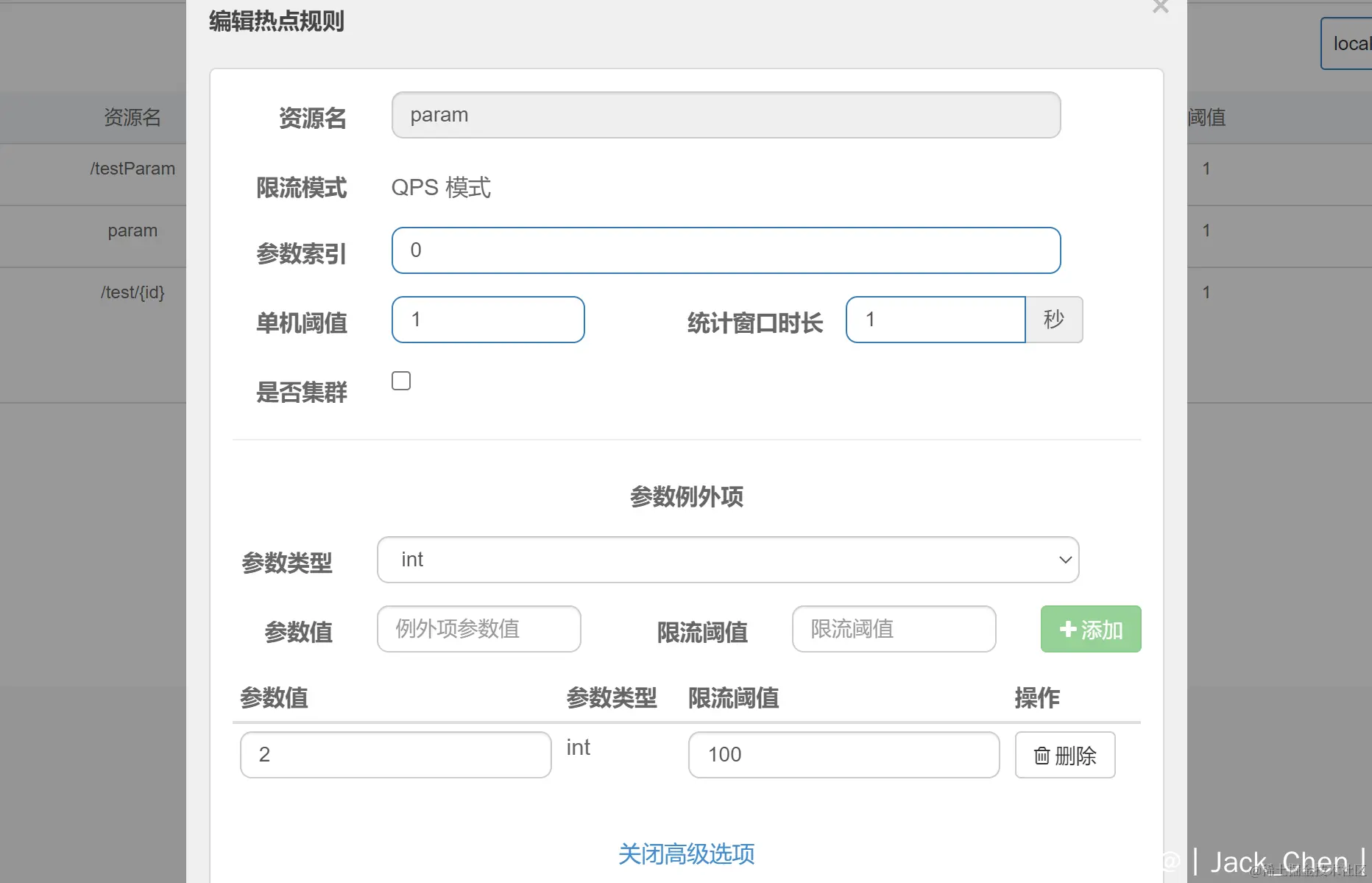This screenshot has height=883, width=1372.
Task: Click the 限流阈值 placeholder input
Action: coord(893,629)
